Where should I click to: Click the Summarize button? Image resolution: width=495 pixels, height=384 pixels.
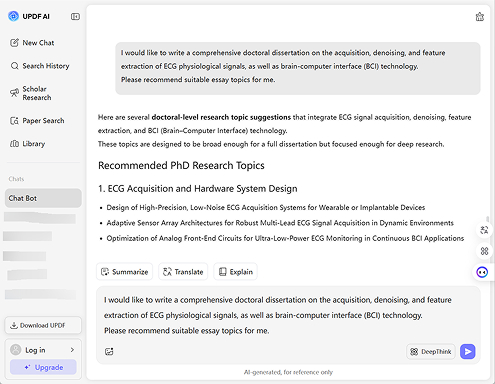pyautogui.click(x=124, y=272)
